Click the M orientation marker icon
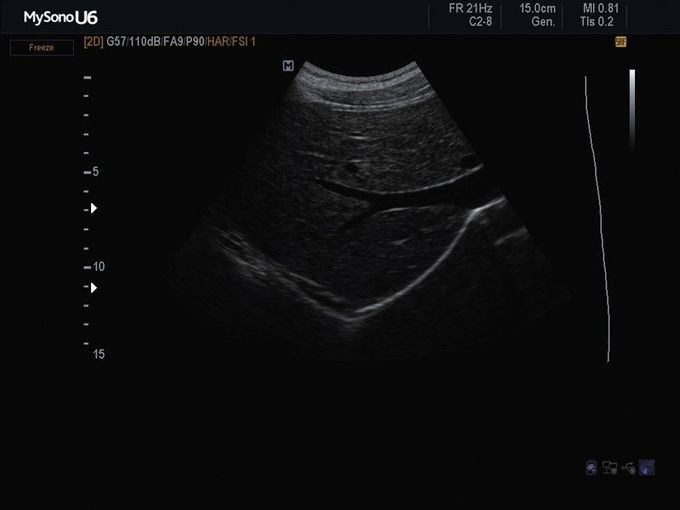The height and width of the screenshot is (510, 680). (x=288, y=65)
